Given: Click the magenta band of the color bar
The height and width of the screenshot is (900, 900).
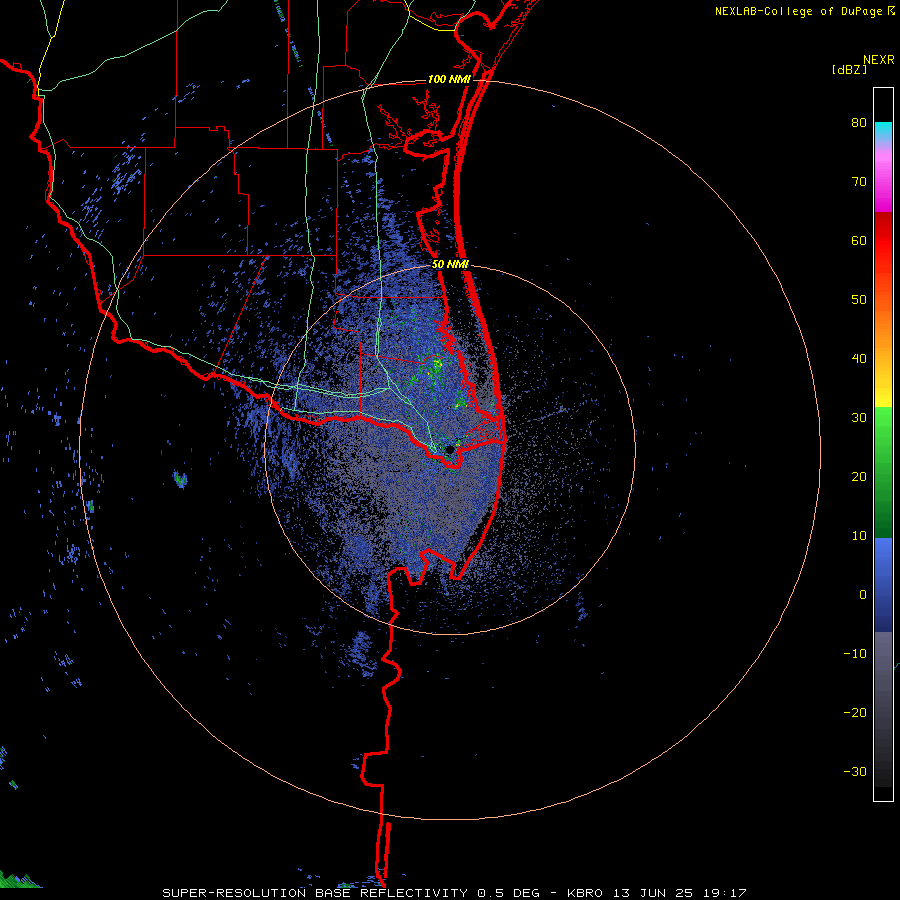Looking at the screenshot, I should (x=883, y=184).
